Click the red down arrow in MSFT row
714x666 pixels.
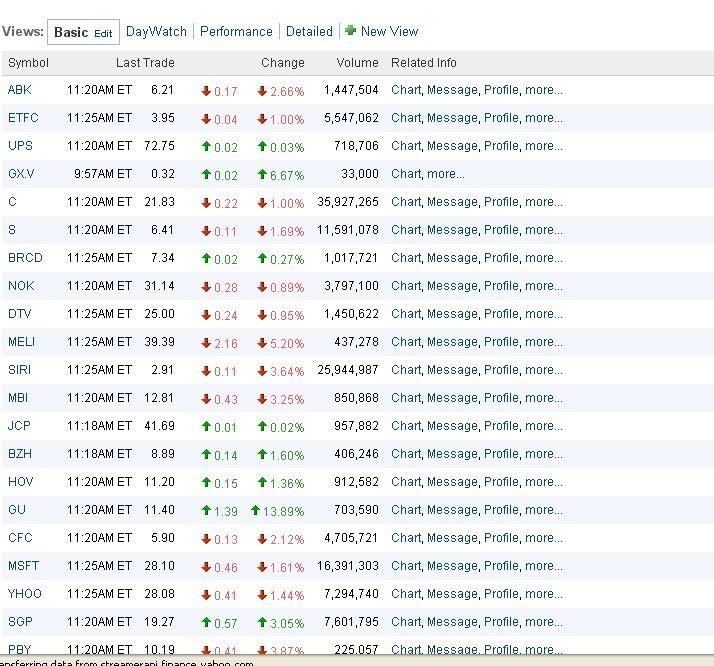pyautogui.click(x=206, y=566)
